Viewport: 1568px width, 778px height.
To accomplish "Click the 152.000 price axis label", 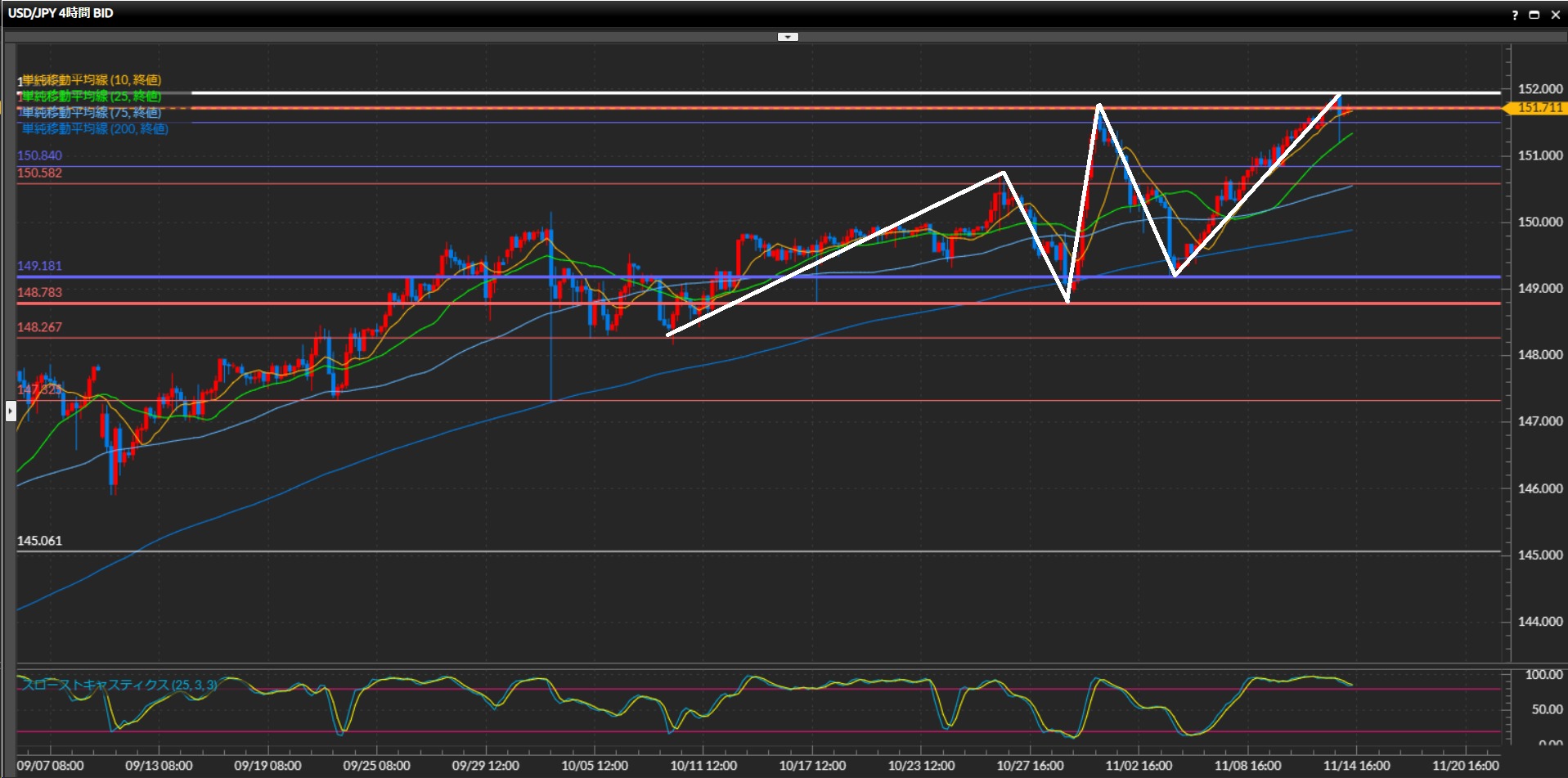I will pyautogui.click(x=1539, y=88).
